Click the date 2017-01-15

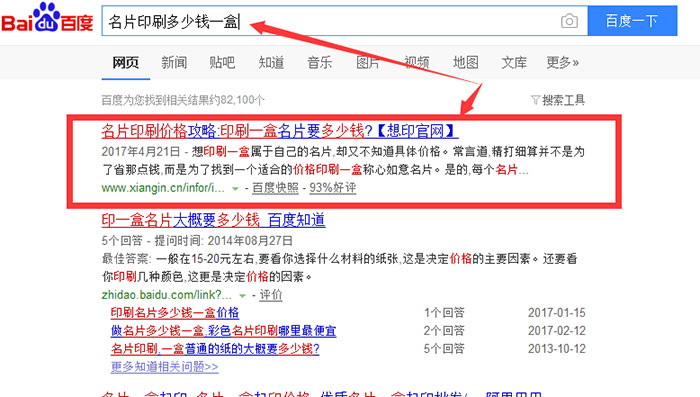click(x=557, y=313)
